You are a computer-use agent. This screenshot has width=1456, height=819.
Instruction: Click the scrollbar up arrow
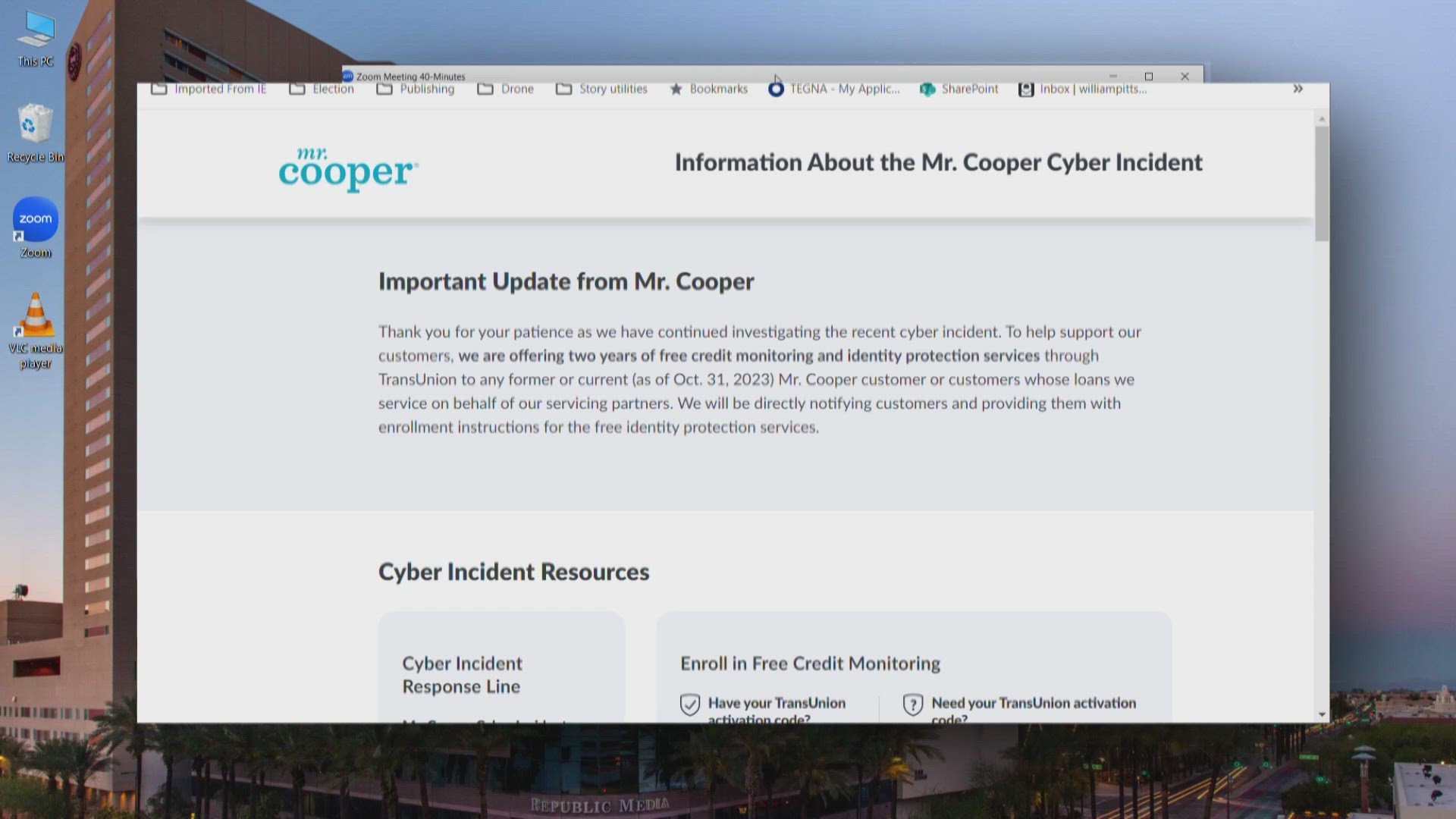point(1322,119)
